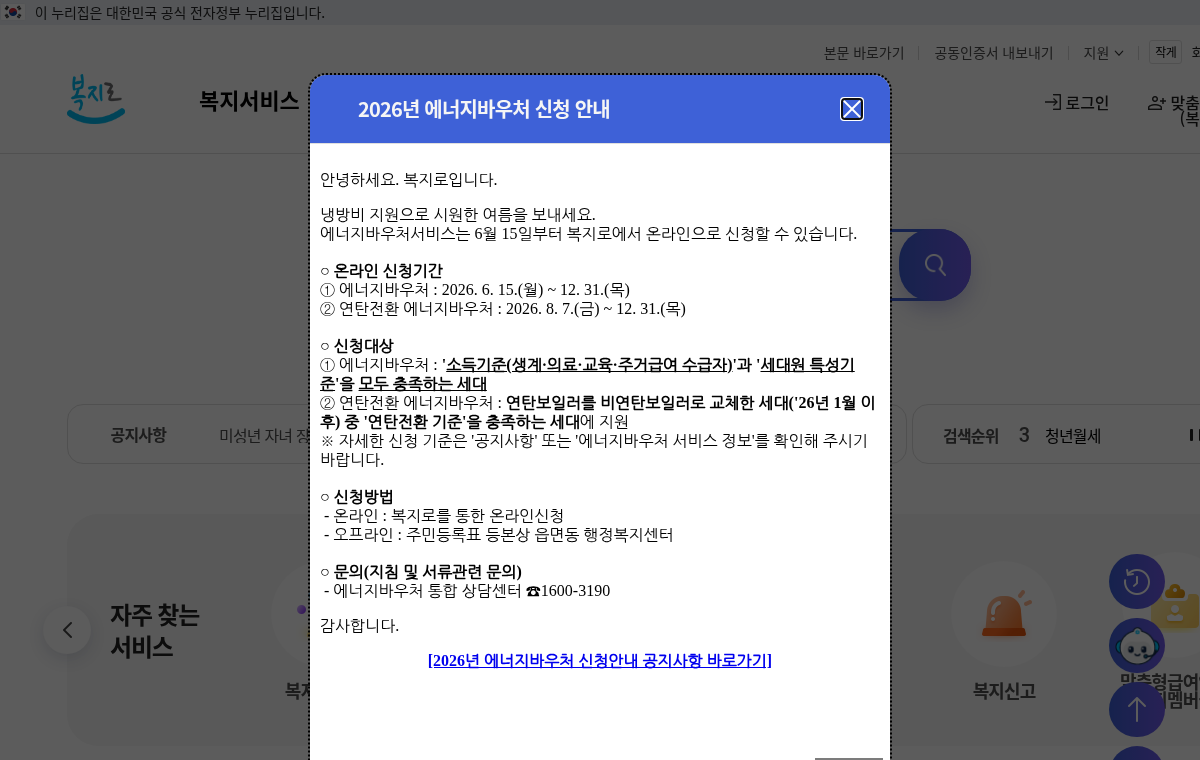This screenshot has height=760, width=1200.
Task: Click the Korean flag government site icon
Action: 13,12
